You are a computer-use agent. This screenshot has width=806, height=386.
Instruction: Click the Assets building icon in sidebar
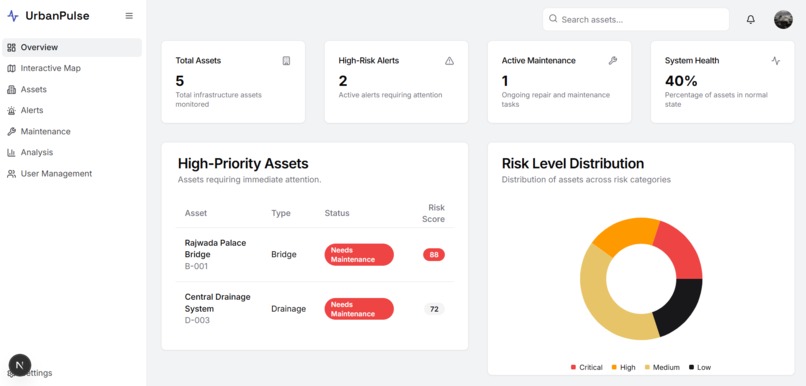point(11,89)
